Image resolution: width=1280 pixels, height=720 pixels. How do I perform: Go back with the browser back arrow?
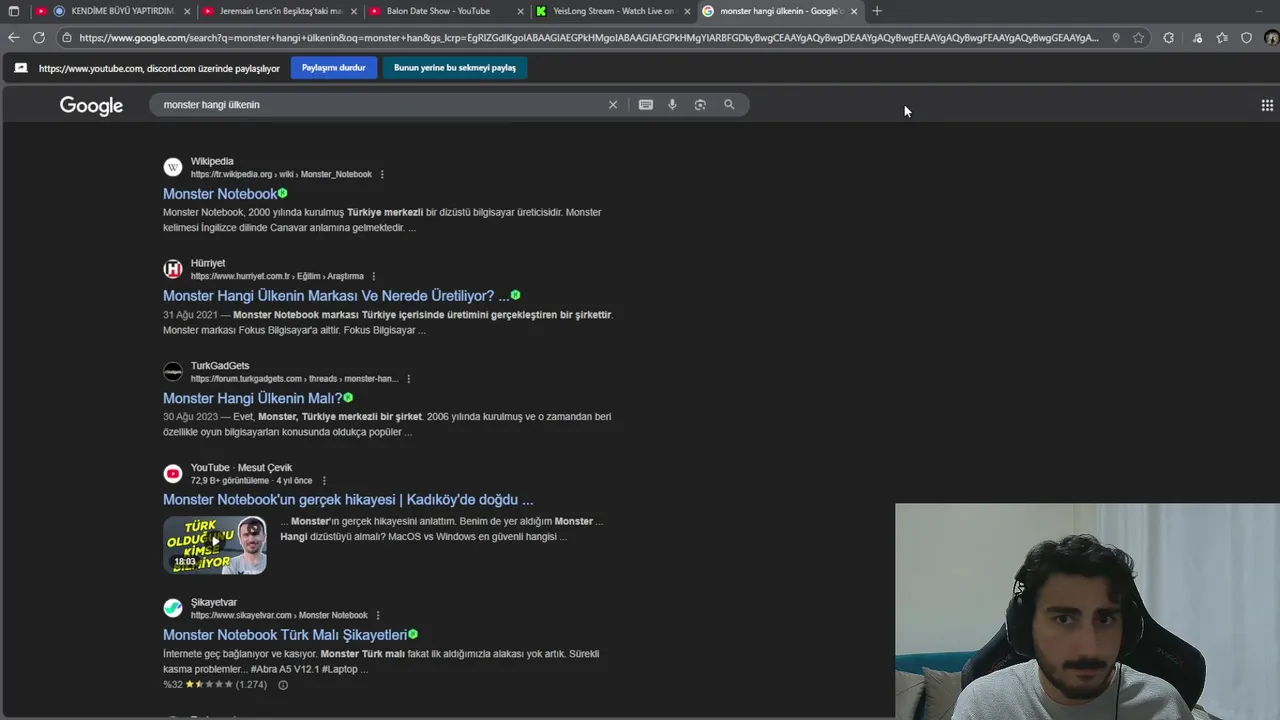[x=13, y=38]
